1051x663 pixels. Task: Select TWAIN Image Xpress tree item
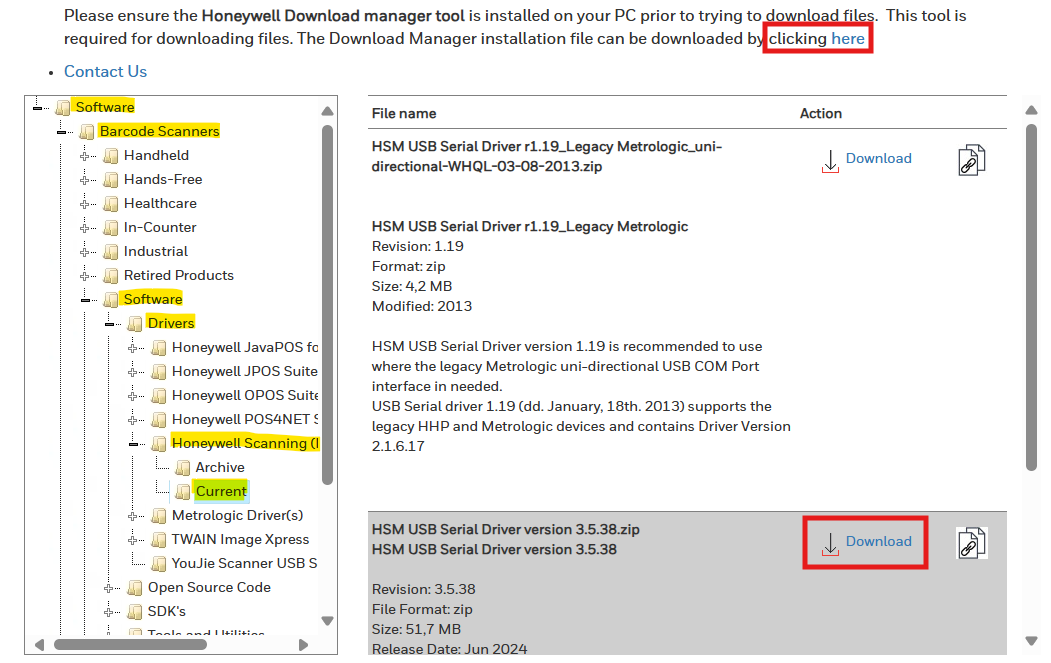(240, 539)
